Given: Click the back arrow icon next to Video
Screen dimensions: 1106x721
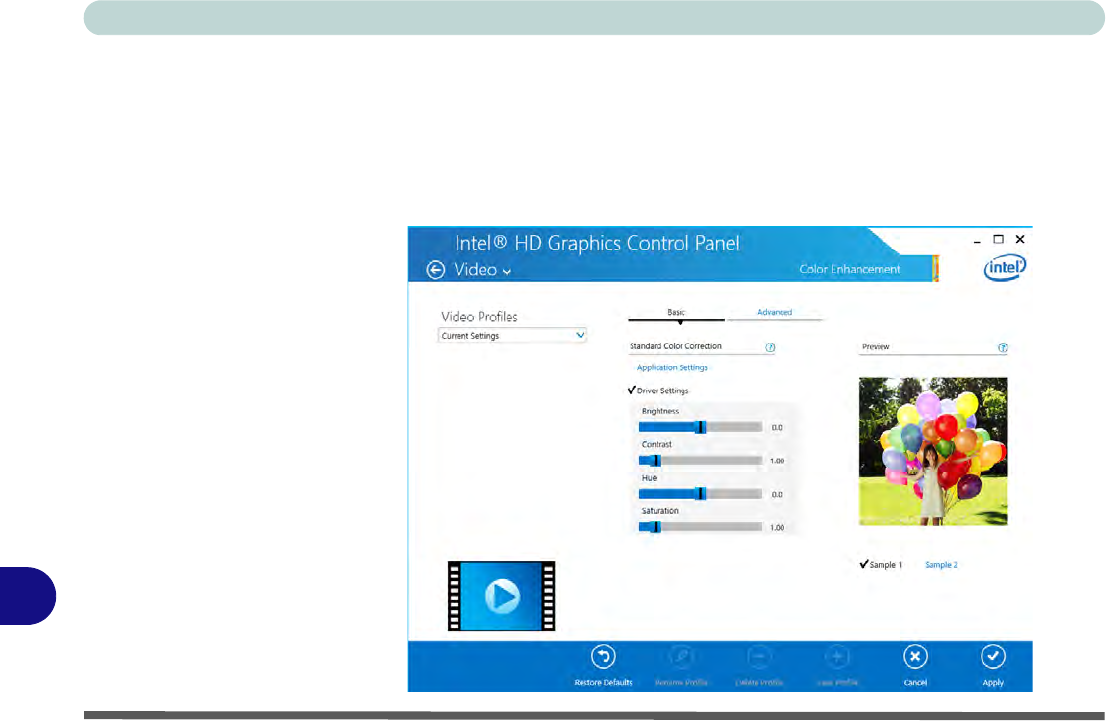Looking at the screenshot, I should 436,269.
